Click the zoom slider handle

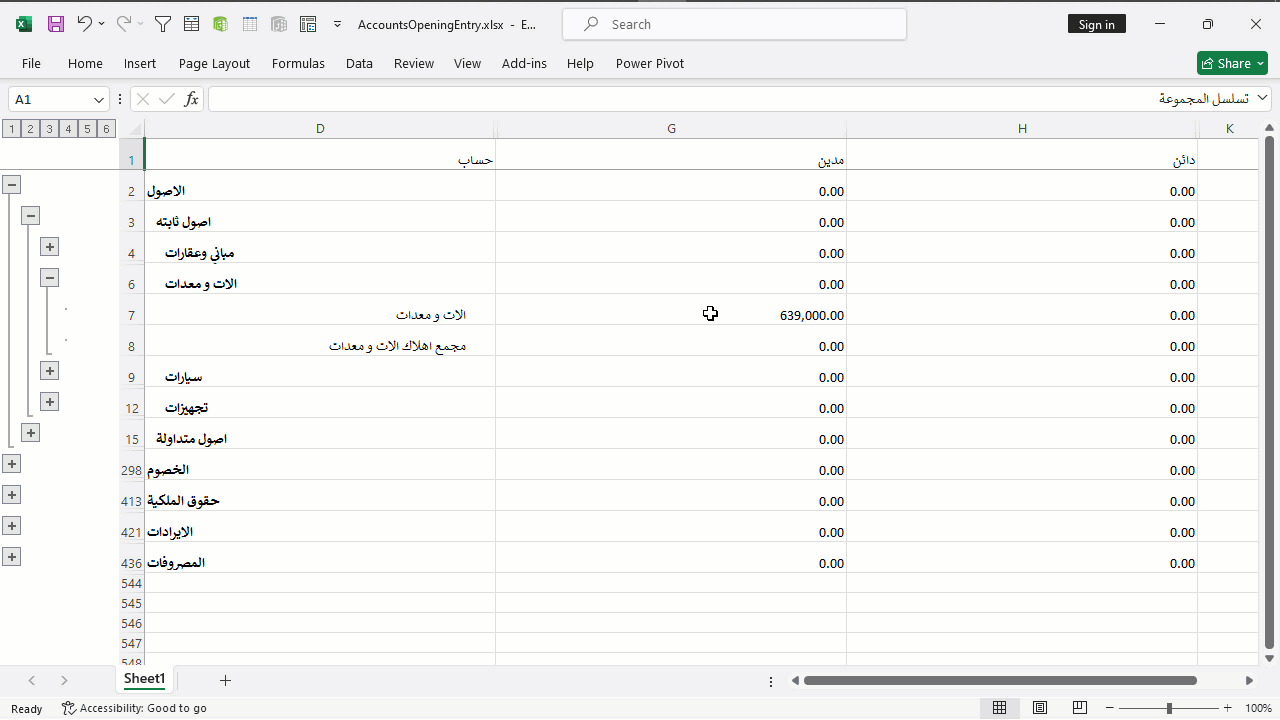[x=1169, y=708]
